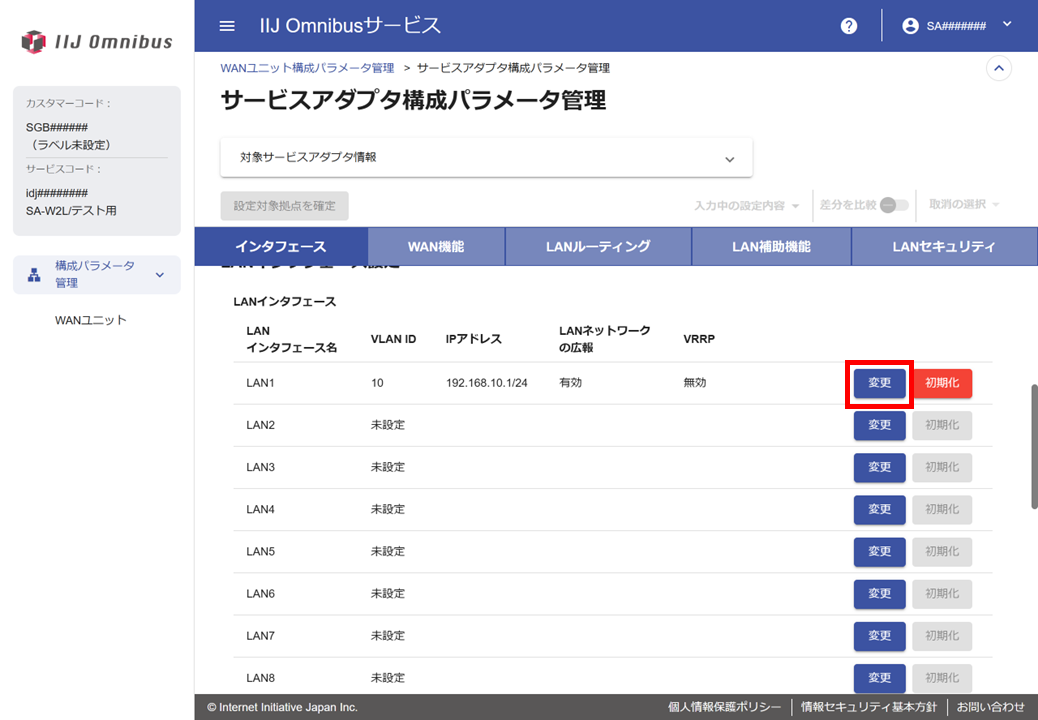Click 変更 button for LAN1
This screenshot has width=1038, height=720.
pyautogui.click(x=879, y=383)
